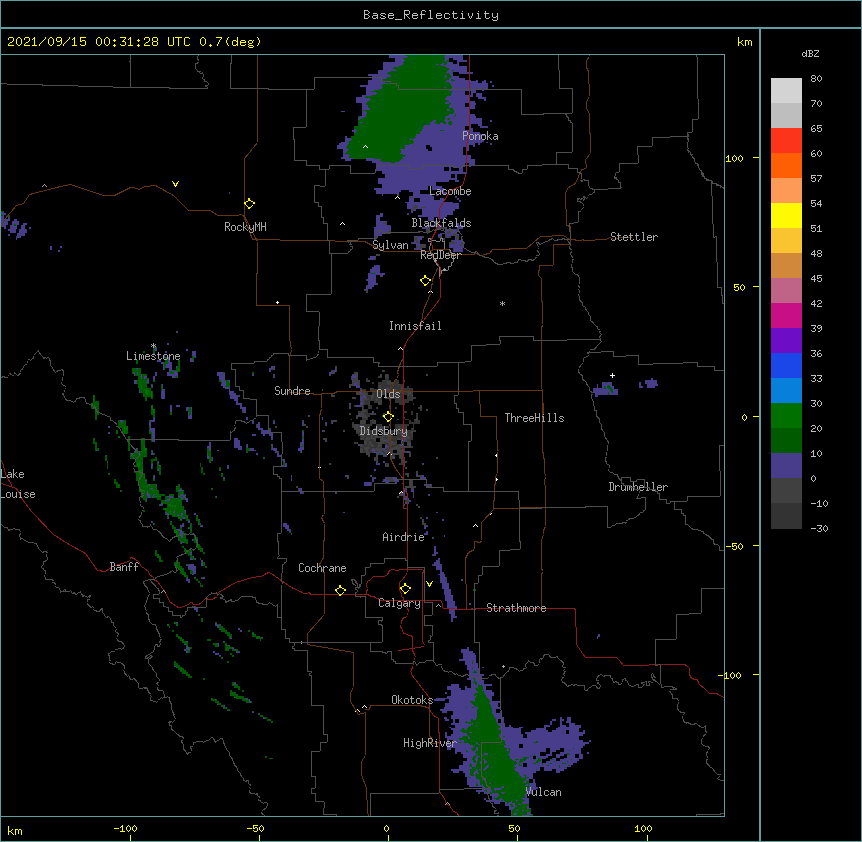Screen dimensions: 862x842
Task: Click the Cochrane town label
Action: [x=322, y=568]
